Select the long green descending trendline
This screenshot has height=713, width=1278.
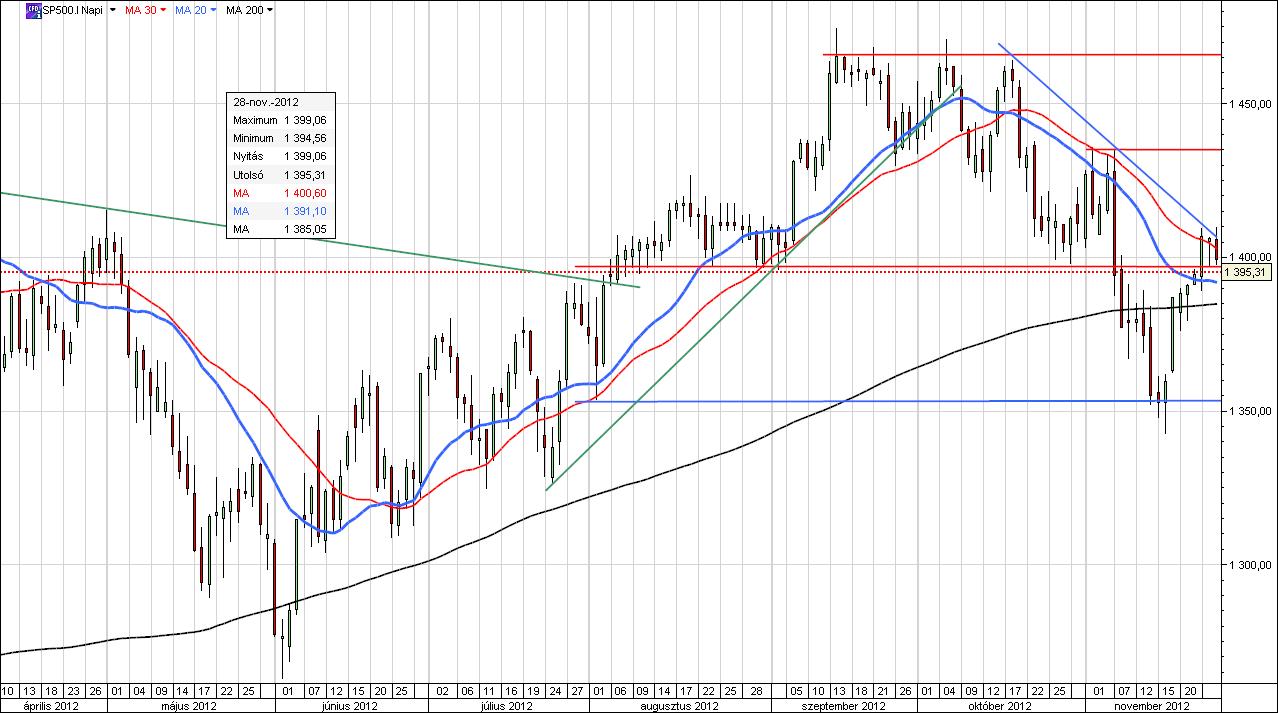point(320,239)
